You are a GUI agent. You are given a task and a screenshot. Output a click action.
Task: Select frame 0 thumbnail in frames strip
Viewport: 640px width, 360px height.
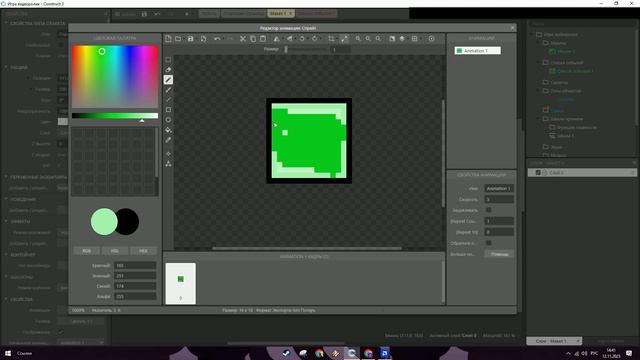[x=180, y=283]
